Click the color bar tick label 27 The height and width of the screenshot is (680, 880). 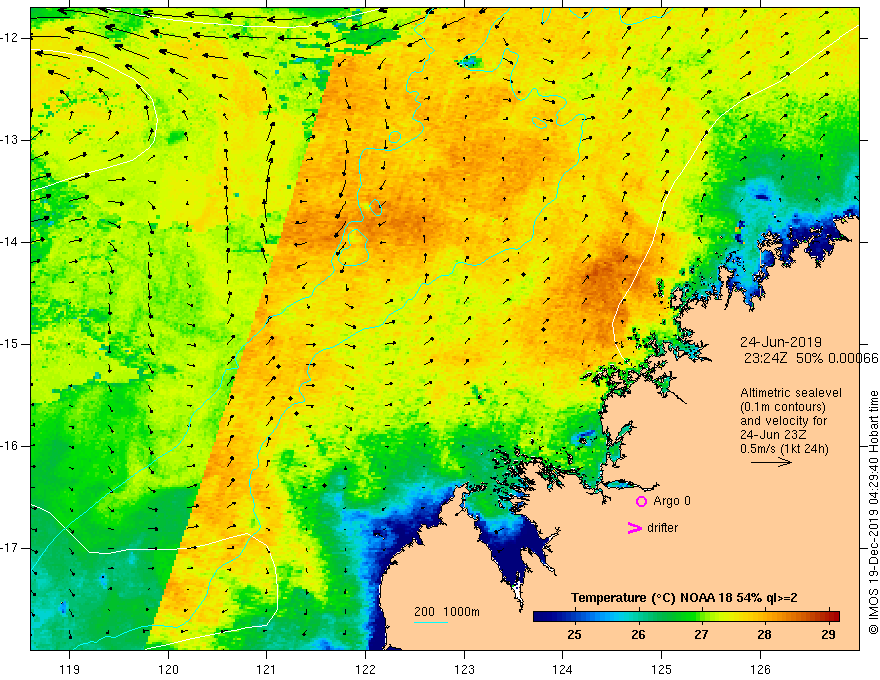click(701, 635)
